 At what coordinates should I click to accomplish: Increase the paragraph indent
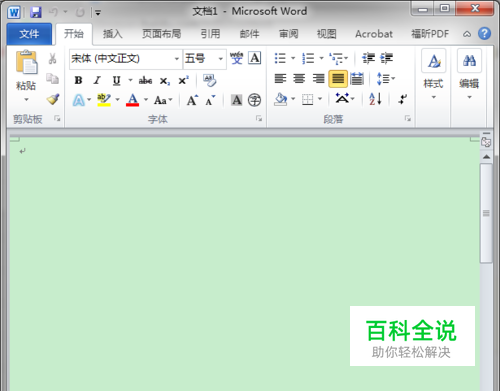click(x=387, y=58)
